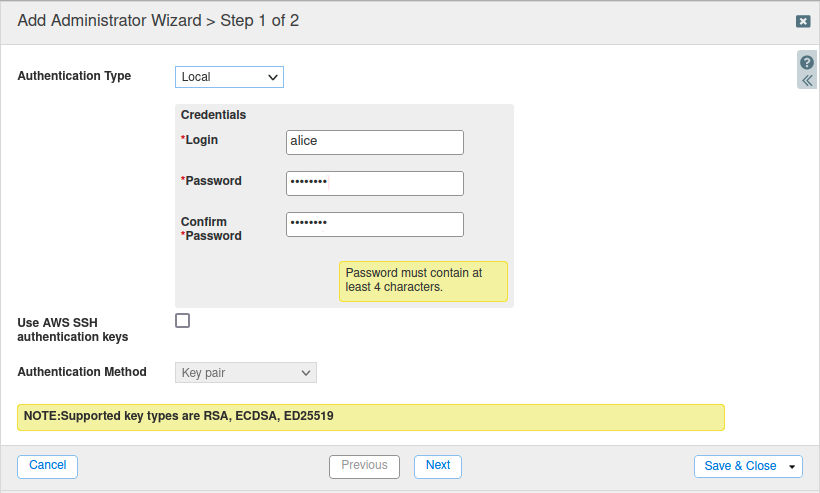Focus the Login field containing alice
Screen dimensions: 820x493
(x=374, y=142)
